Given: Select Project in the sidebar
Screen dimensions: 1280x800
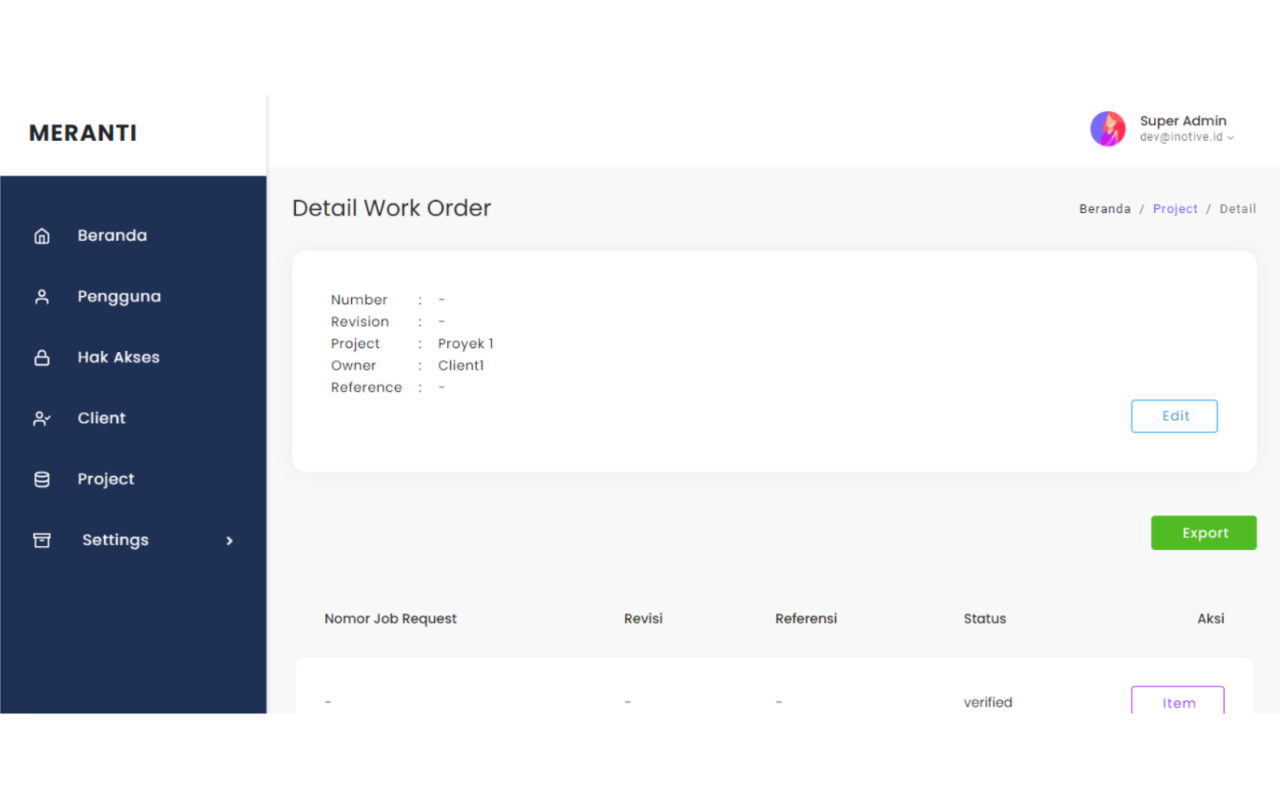Looking at the screenshot, I should 106,480.
